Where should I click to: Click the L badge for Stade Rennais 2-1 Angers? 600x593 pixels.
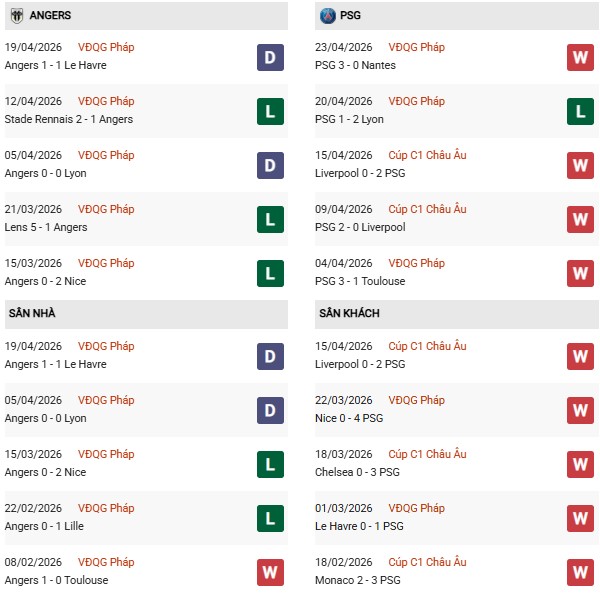click(270, 111)
